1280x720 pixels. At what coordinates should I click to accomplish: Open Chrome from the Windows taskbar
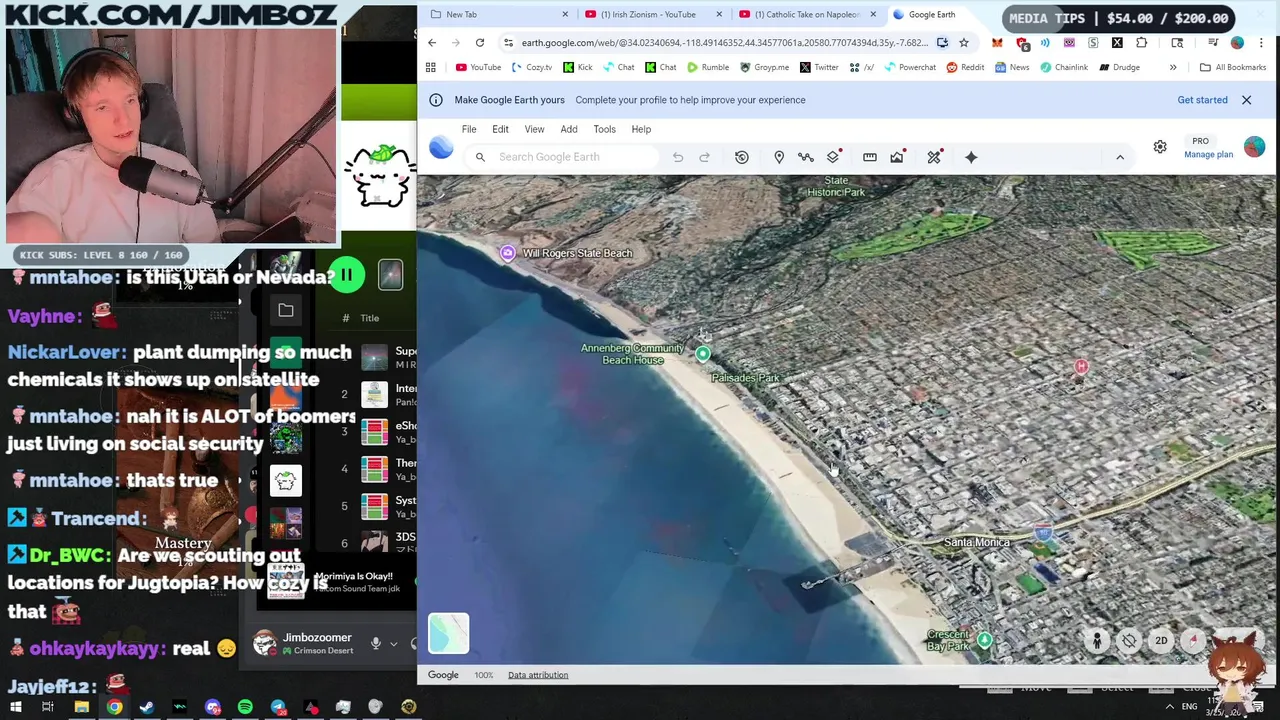point(114,707)
